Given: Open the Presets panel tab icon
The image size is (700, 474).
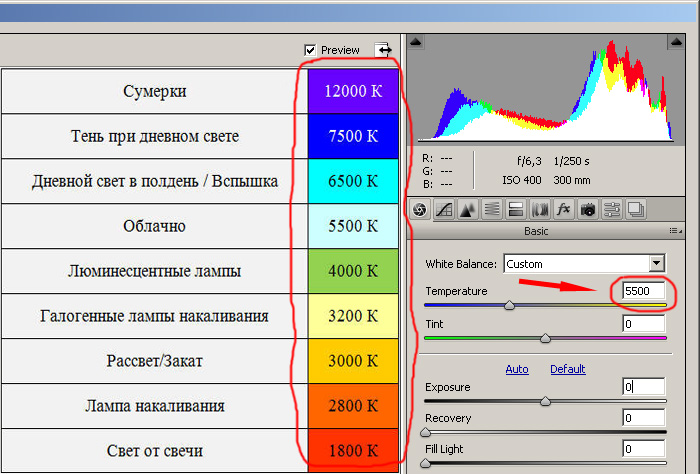Looking at the screenshot, I should click(612, 209).
